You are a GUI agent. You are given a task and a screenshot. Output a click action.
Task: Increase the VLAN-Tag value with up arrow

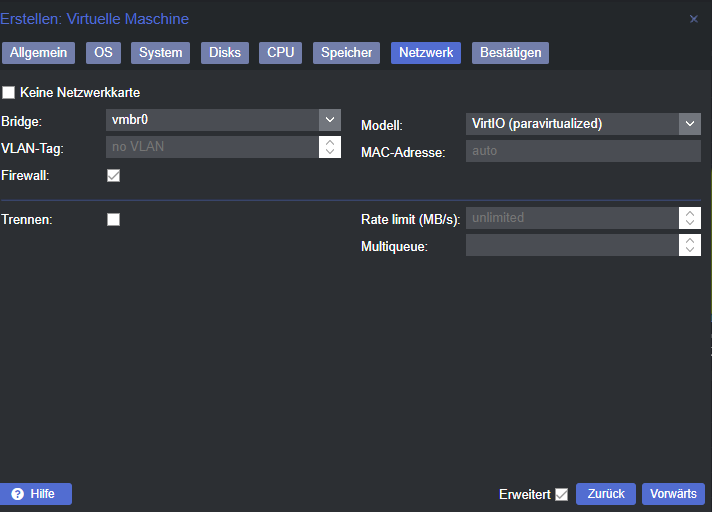330,142
